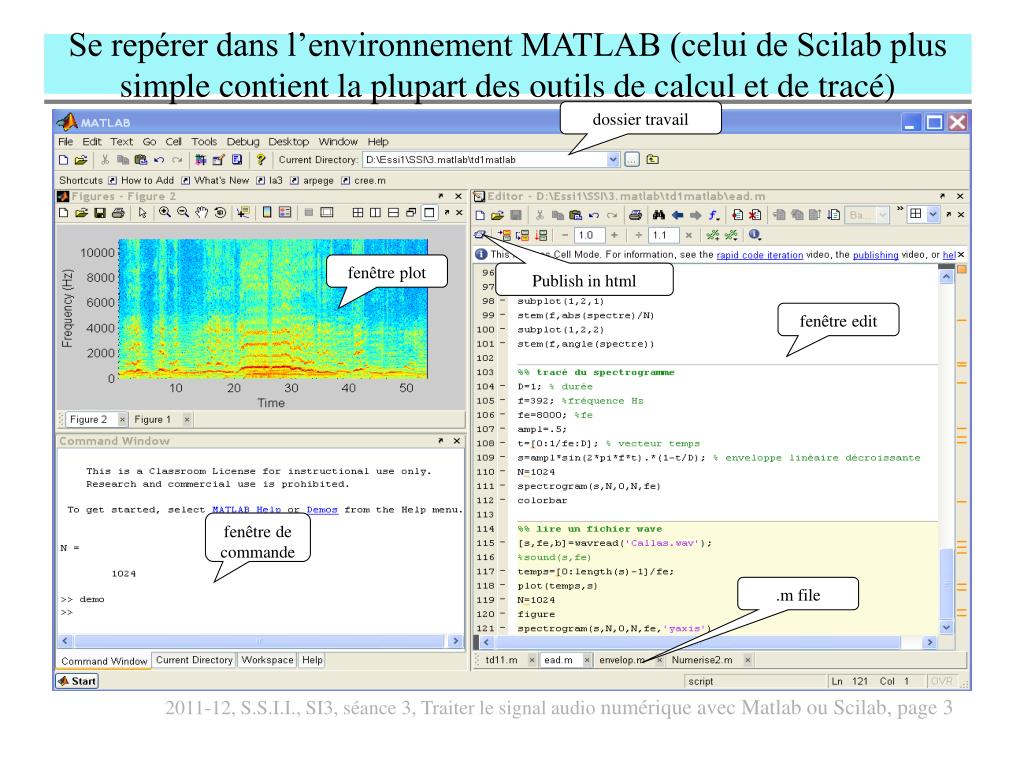The height and width of the screenshot is (768, 1024).
Task: Insert Colorbar using figure toolbar icon
Action: coord(266,212)
